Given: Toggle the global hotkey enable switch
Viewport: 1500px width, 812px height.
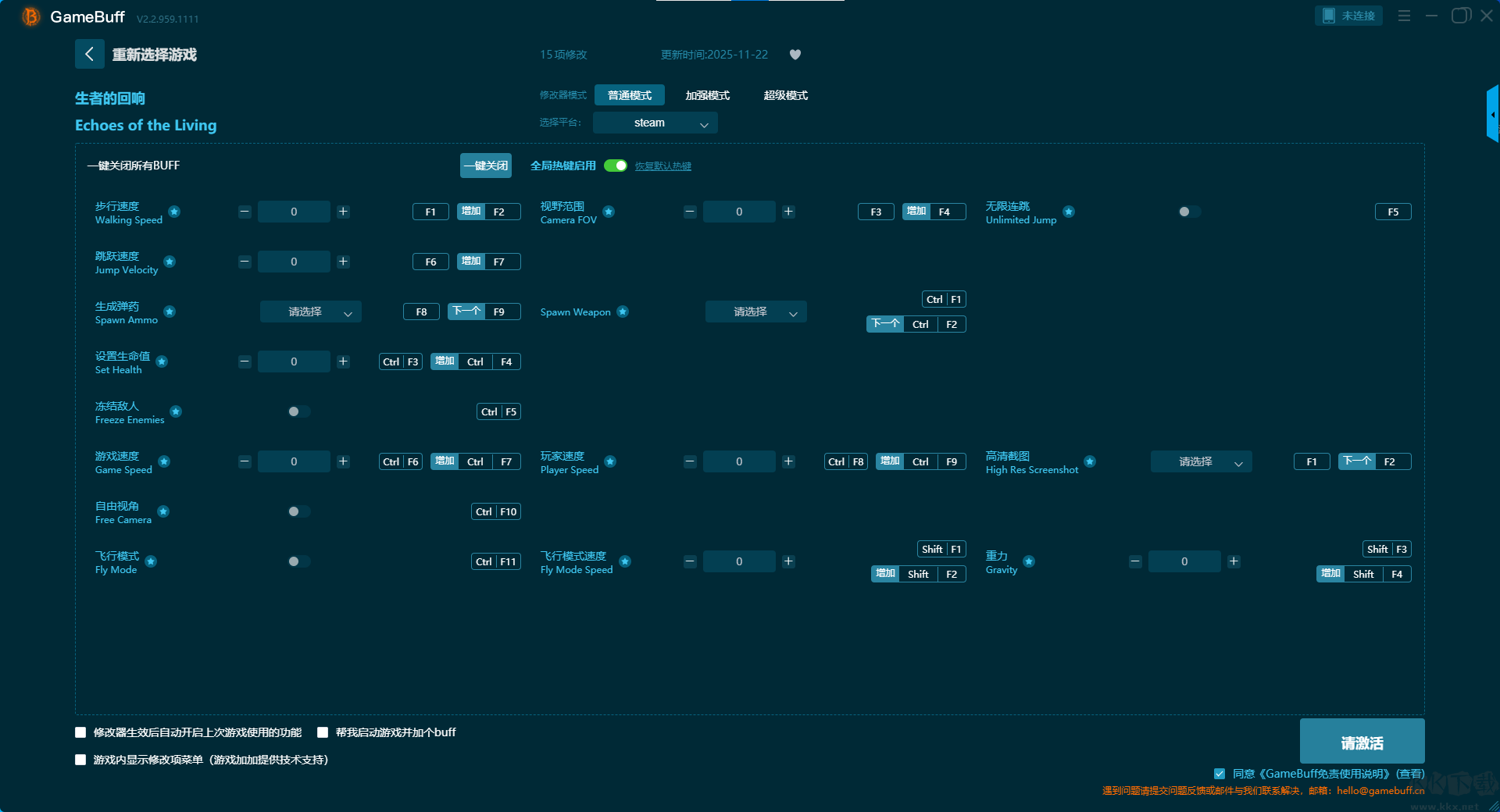Looking at the screenshot, I should [x=616, y=166].
